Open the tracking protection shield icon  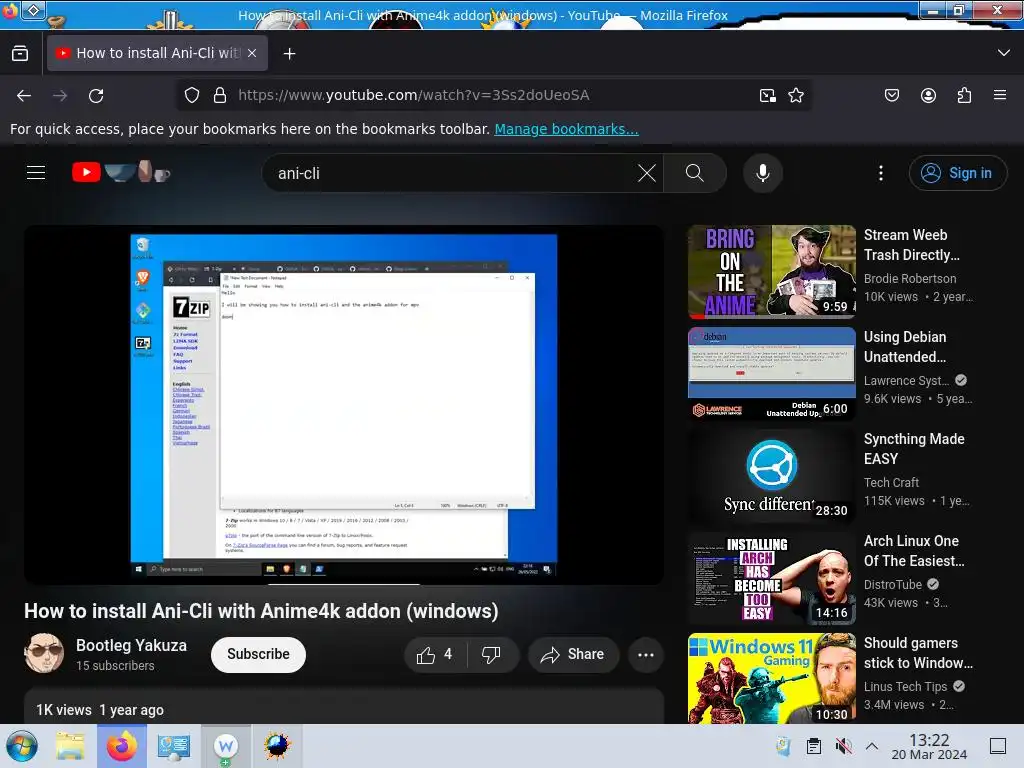(x=191, y=95)
